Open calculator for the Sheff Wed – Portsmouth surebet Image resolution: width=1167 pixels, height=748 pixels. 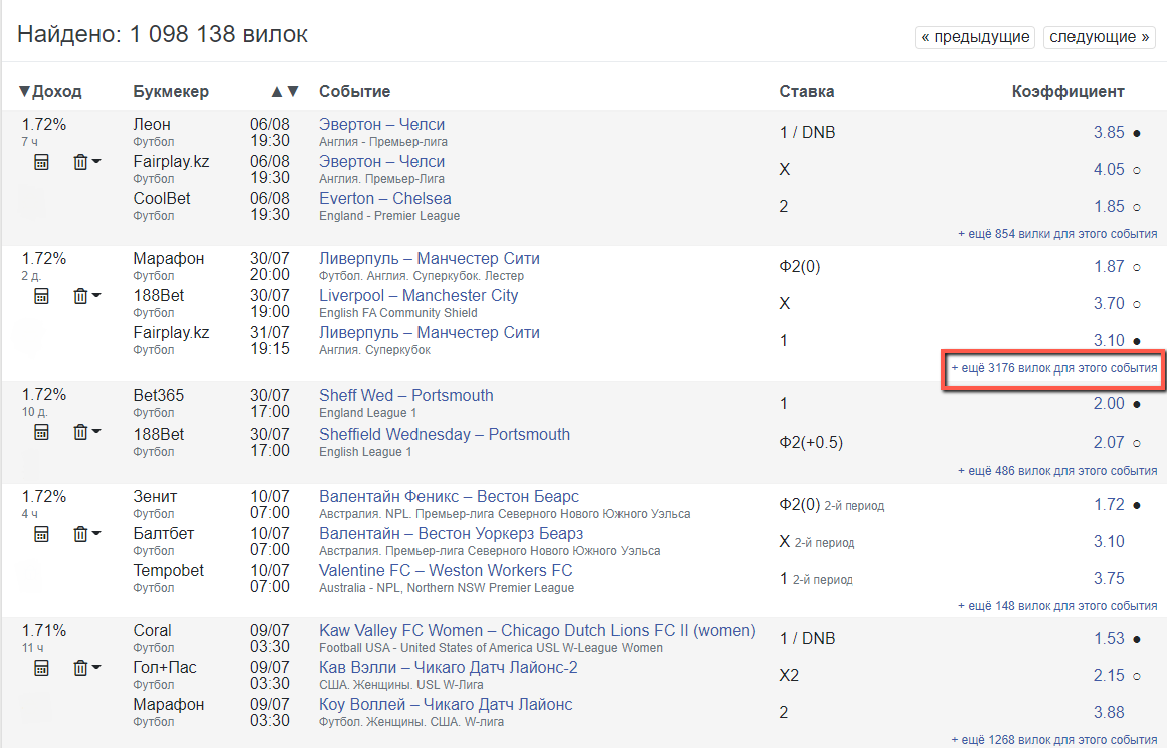coord(42,432)
